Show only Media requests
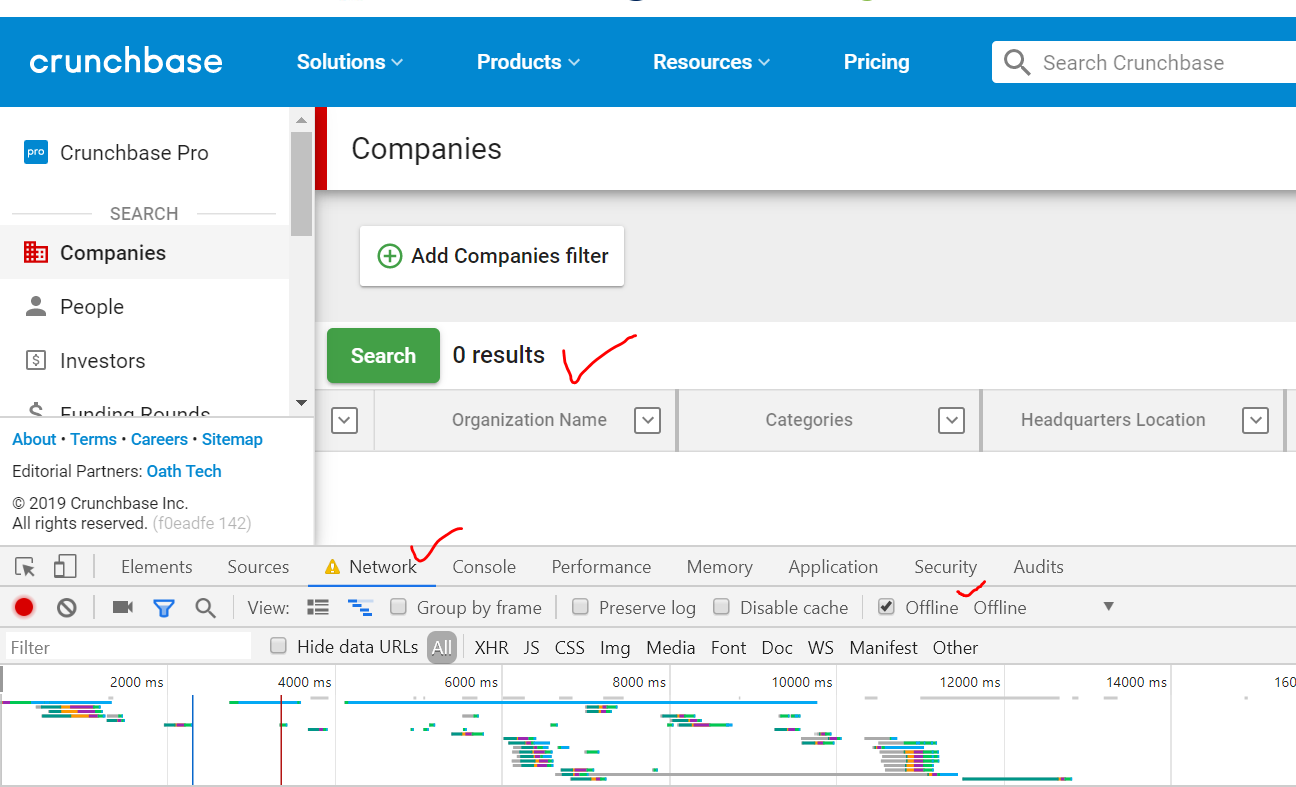The width and height of the screenshot is (1296, 787). [670, 647]
